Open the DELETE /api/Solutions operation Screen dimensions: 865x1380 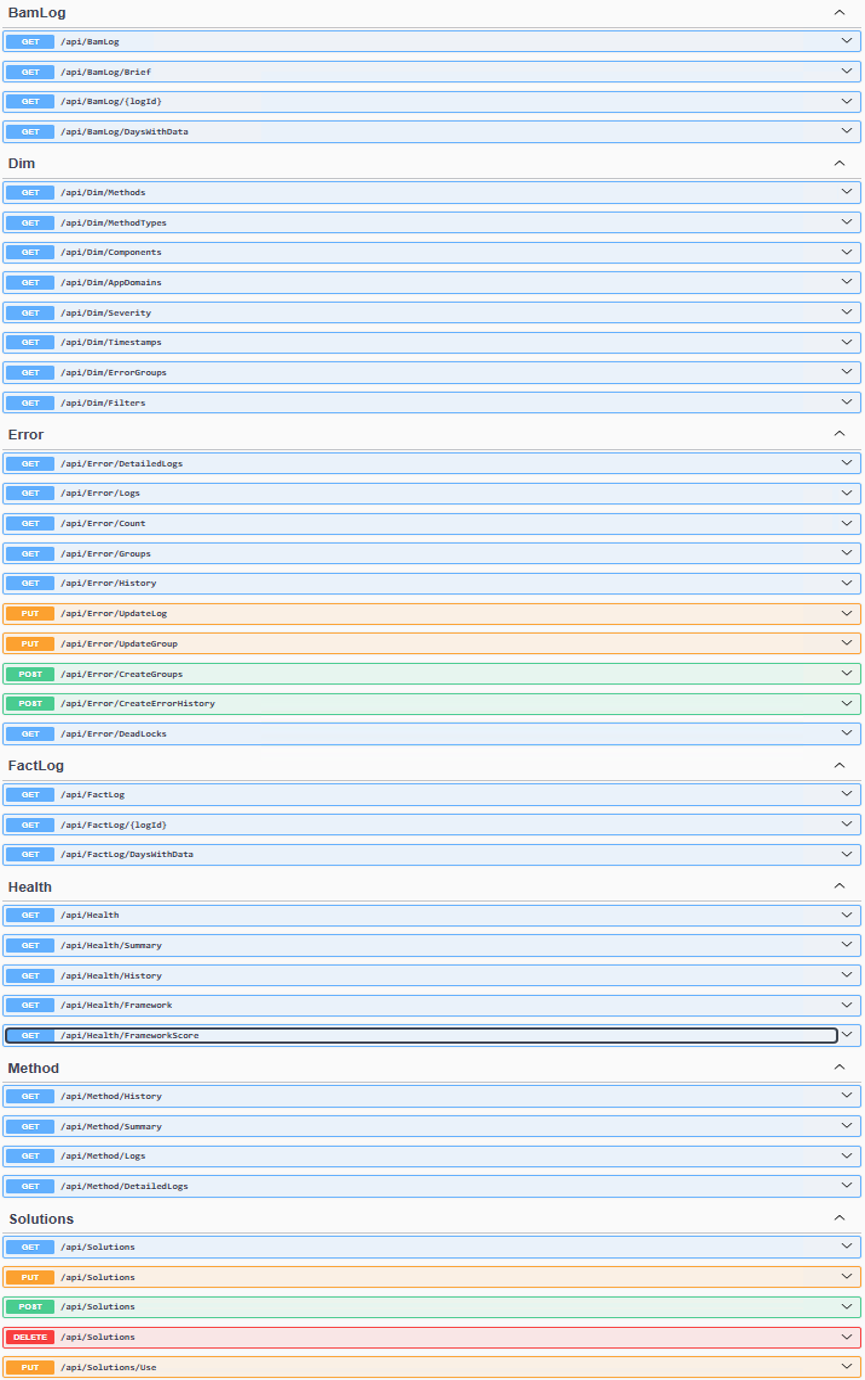[432, 1337]
